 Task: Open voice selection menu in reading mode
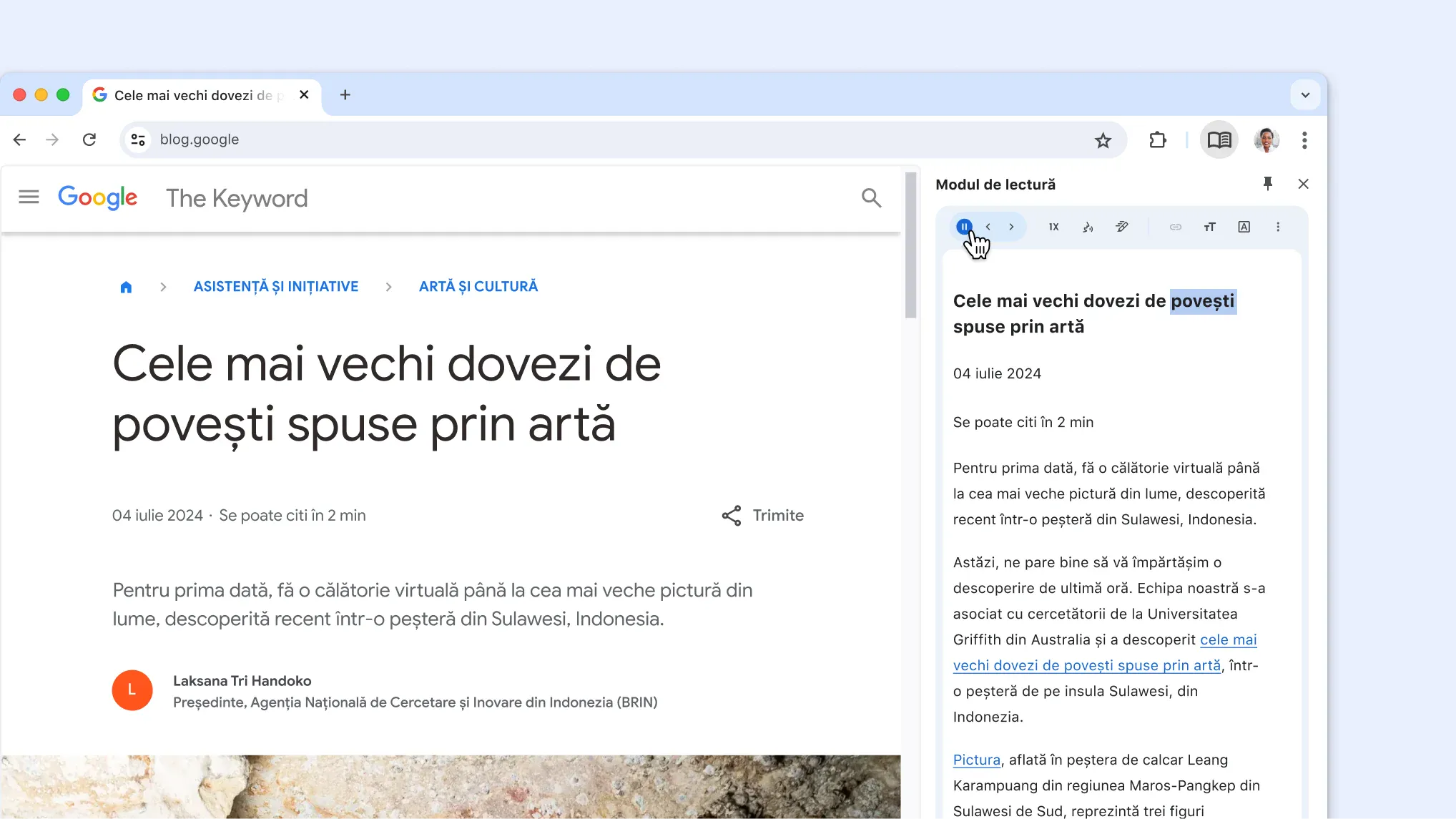1088,227
